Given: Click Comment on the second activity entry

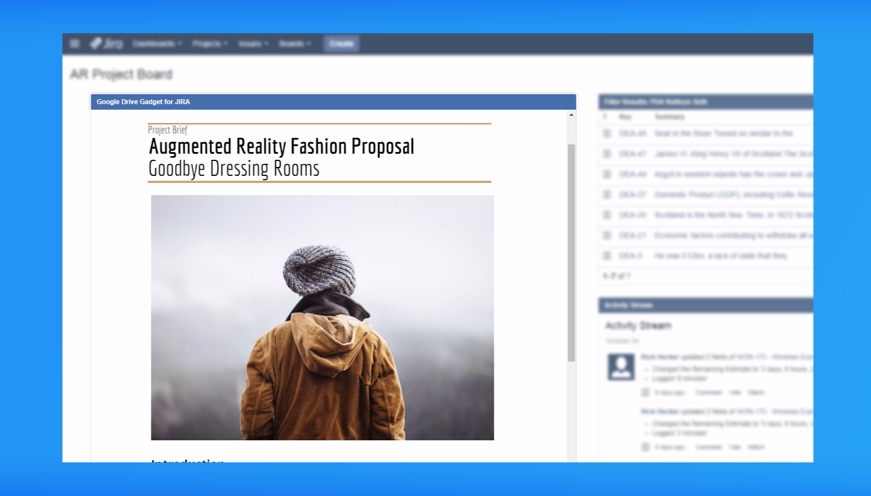Looking at the screenshot, I should 708,447.
